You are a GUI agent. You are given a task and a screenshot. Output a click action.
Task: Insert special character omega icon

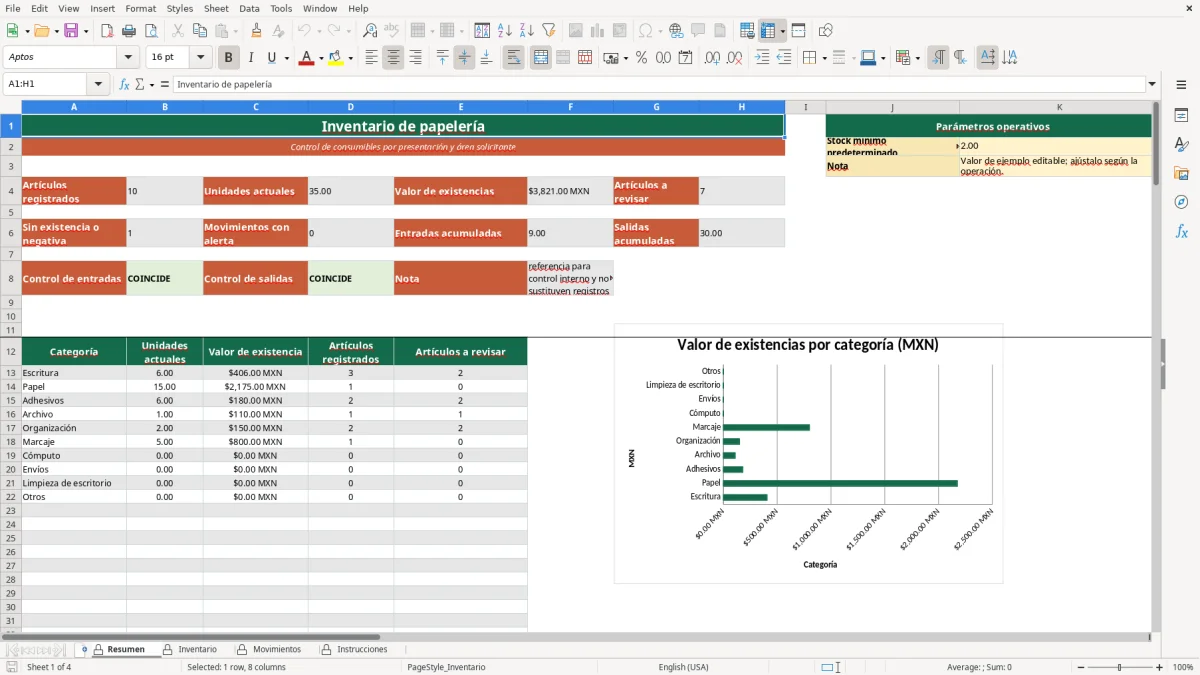(645, 31)
